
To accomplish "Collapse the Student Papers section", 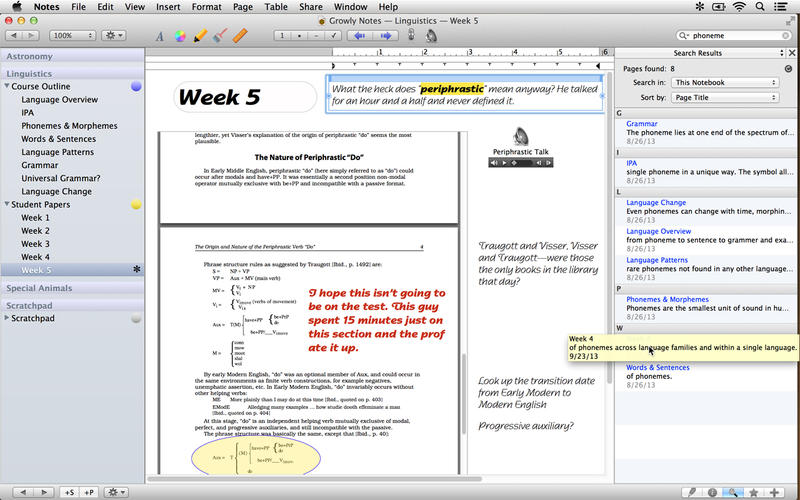I will [x=7, y=204].
